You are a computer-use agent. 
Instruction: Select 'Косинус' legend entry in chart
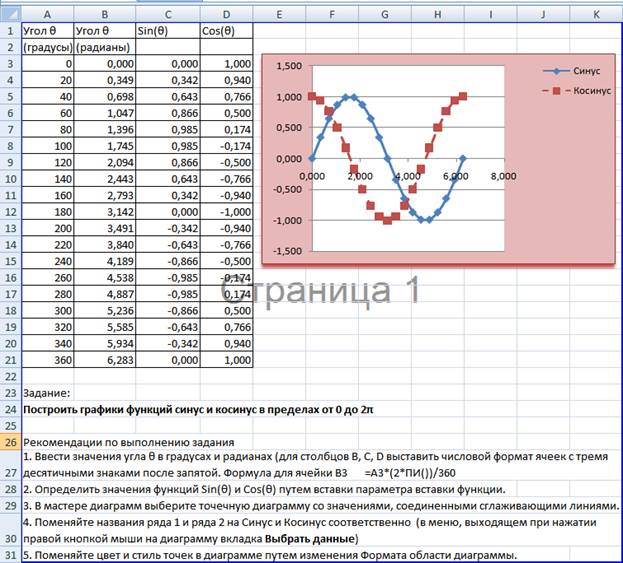point(577,91)
